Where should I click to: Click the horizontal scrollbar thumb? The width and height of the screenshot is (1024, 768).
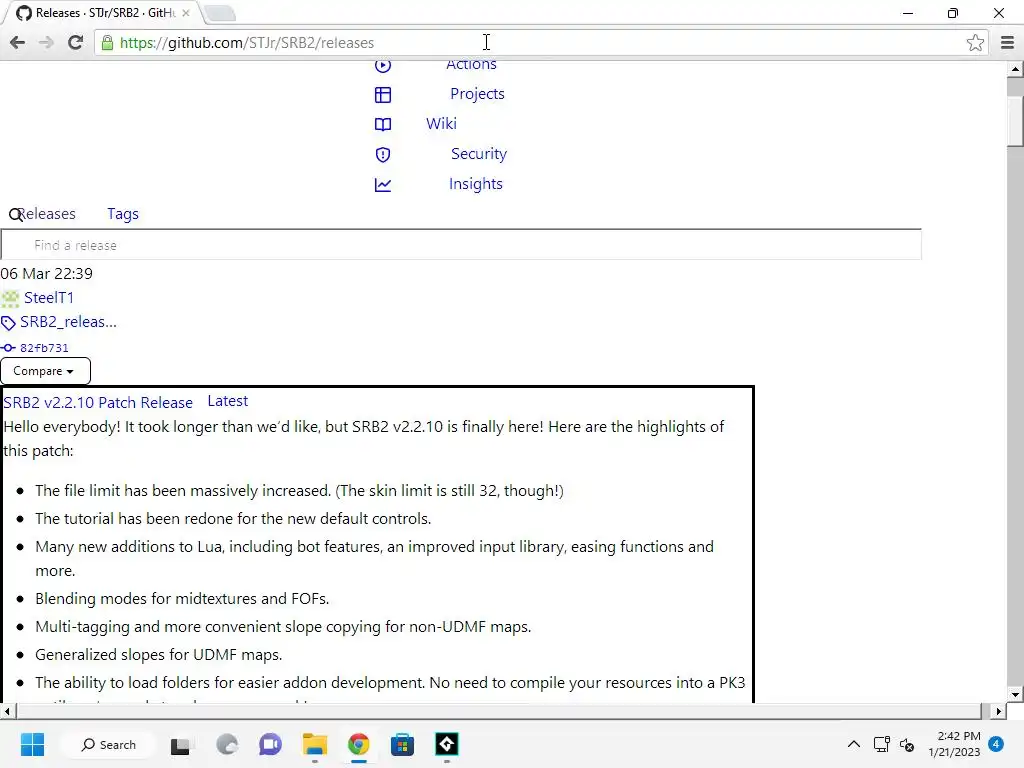click(x=498, y=711)
